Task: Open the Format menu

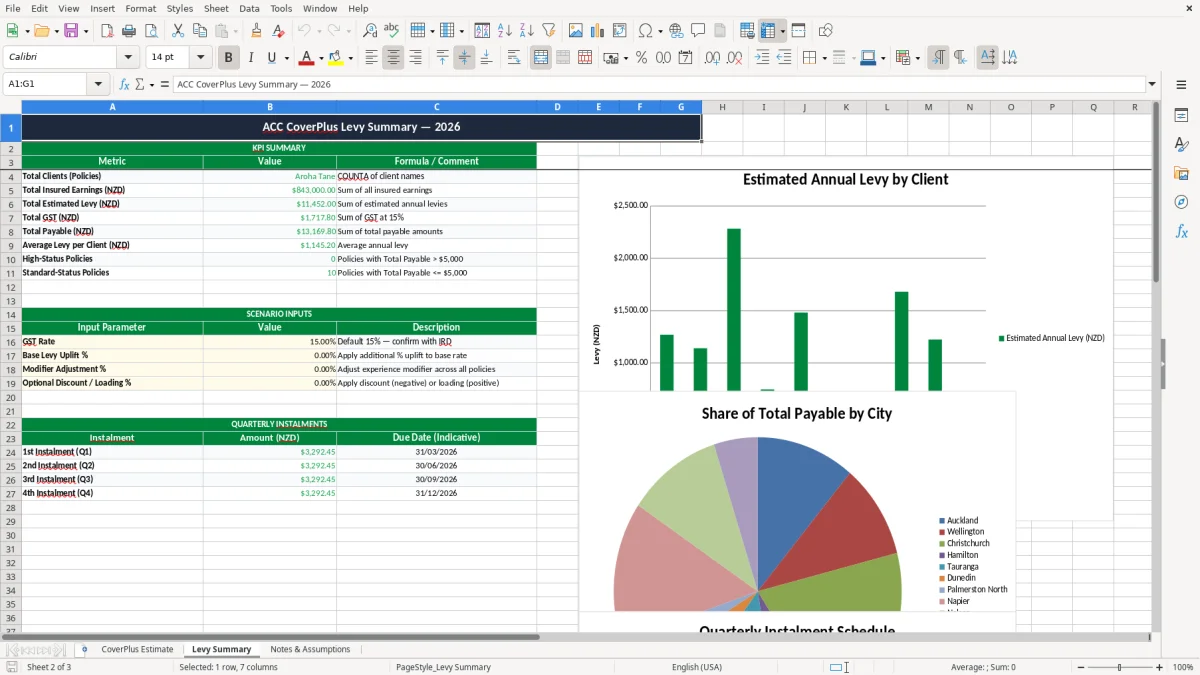Action: coord(140,8)
